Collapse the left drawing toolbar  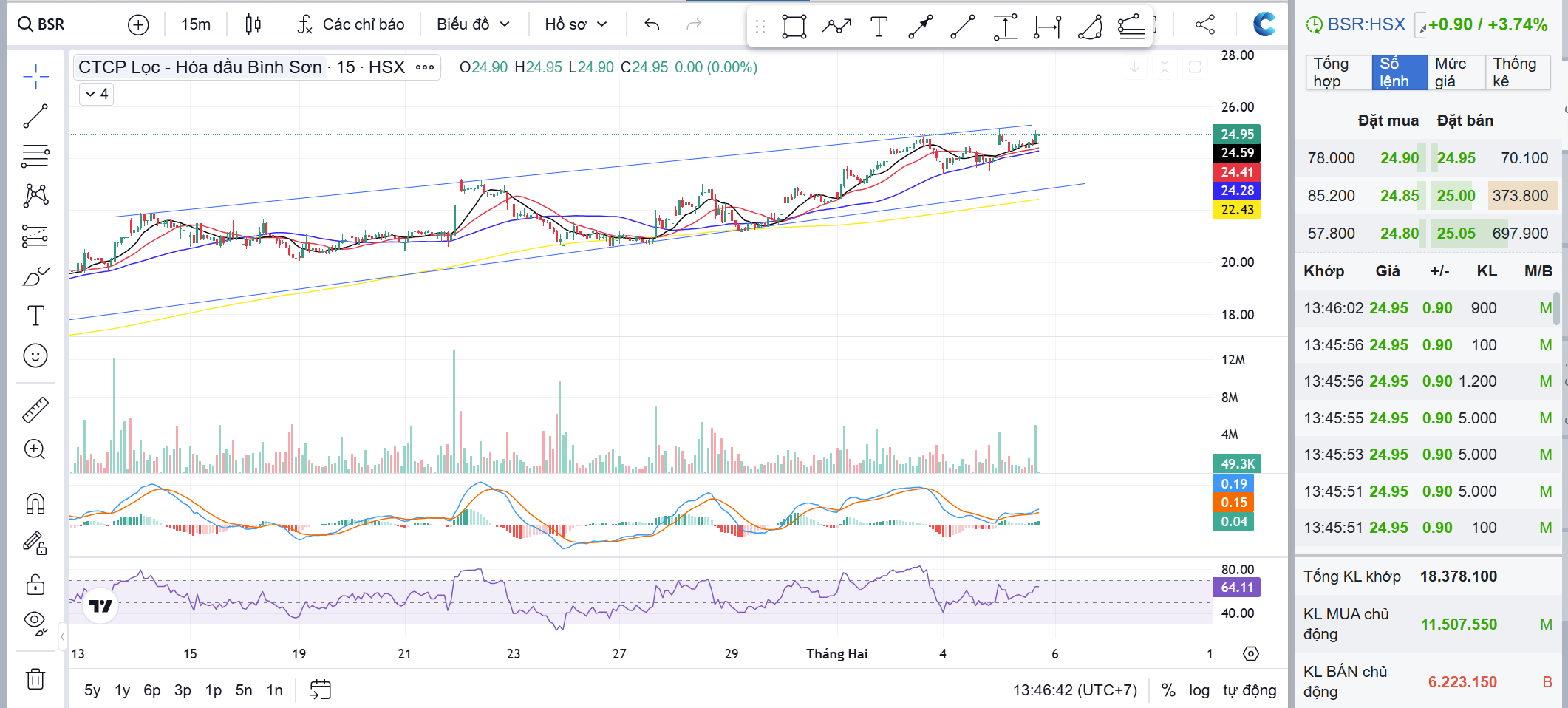point(62,636)
